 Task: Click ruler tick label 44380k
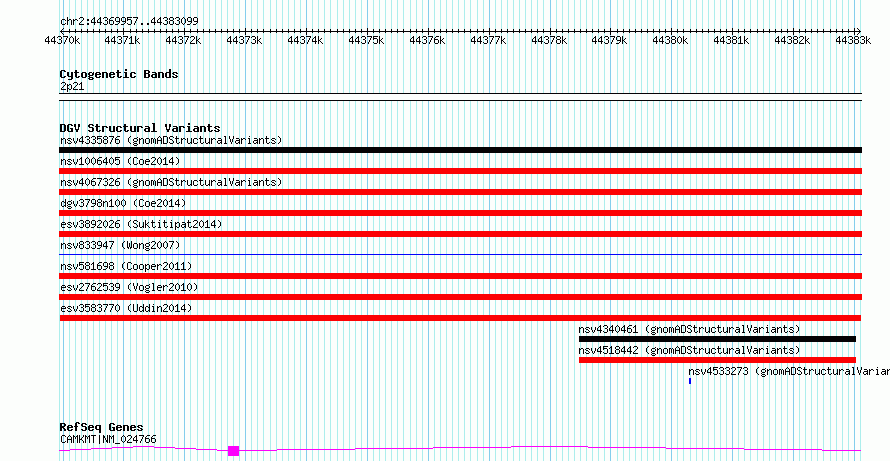tap(671, 40)
